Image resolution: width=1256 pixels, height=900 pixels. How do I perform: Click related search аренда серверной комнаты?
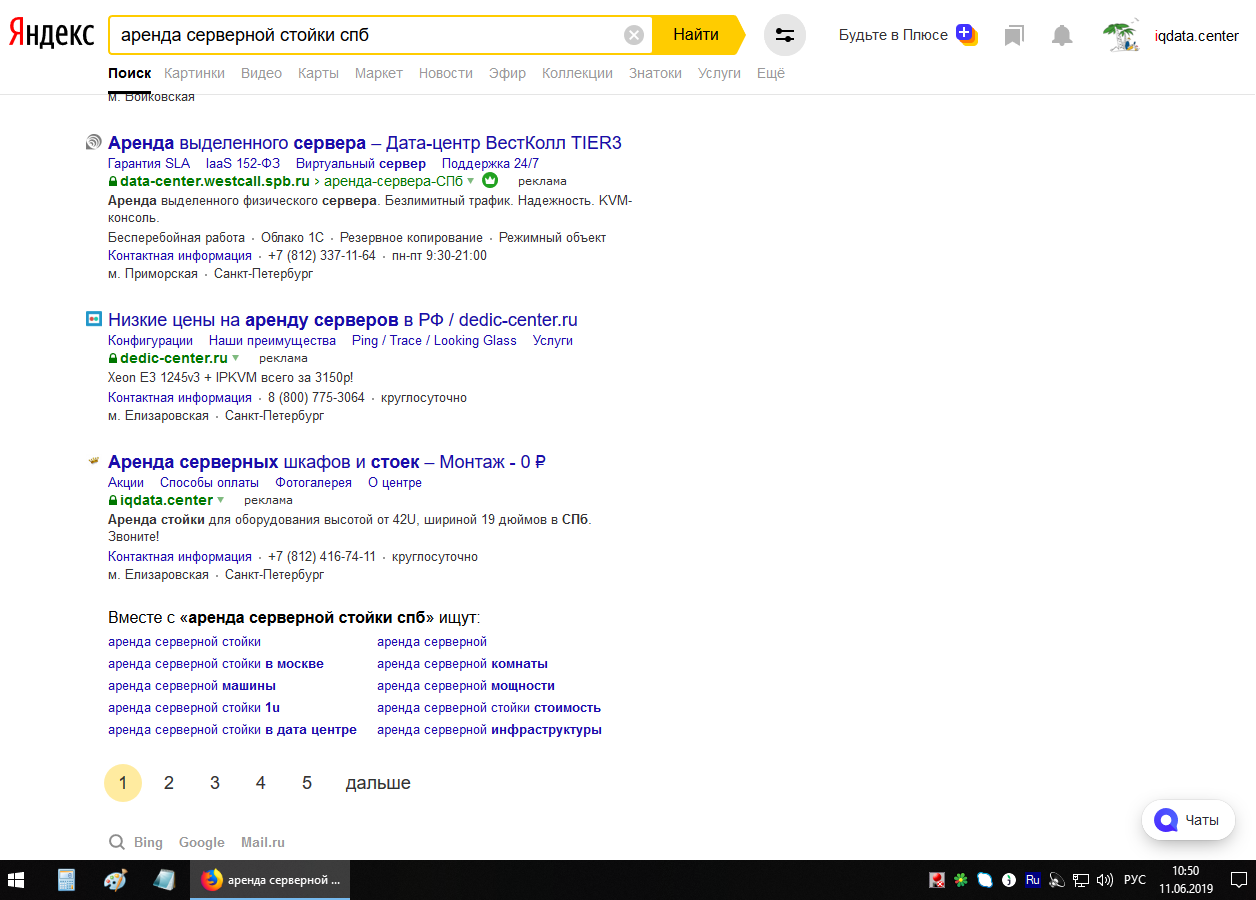(x=463, y=663)
